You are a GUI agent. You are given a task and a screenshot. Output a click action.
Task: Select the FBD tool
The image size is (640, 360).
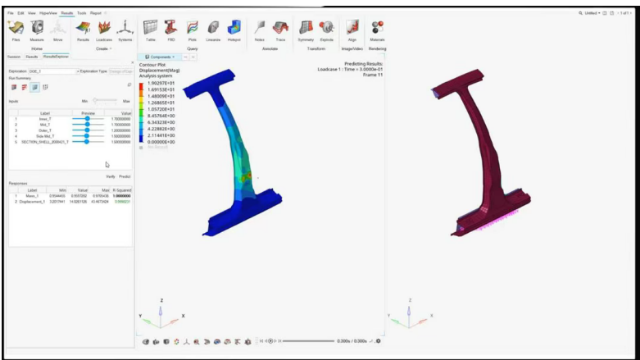(x=171, y=31)
